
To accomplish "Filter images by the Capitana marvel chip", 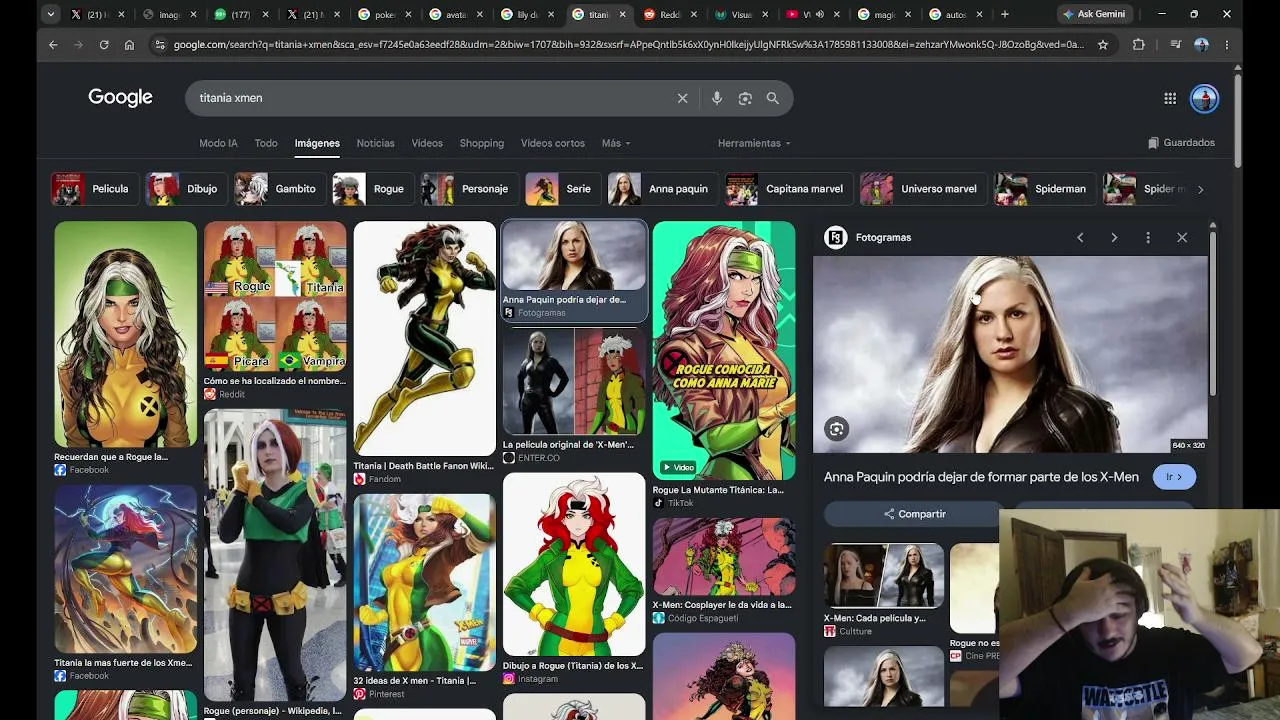I will click(x=788, y=189).
